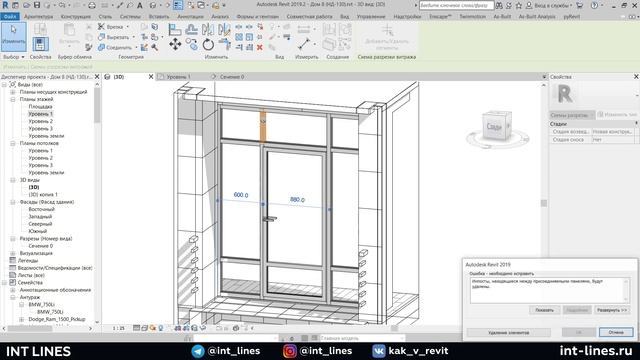The width and height of the screenshot is (640, 360).
Task: Click the star favorites icon in title bar
Action: pos(518,5)
